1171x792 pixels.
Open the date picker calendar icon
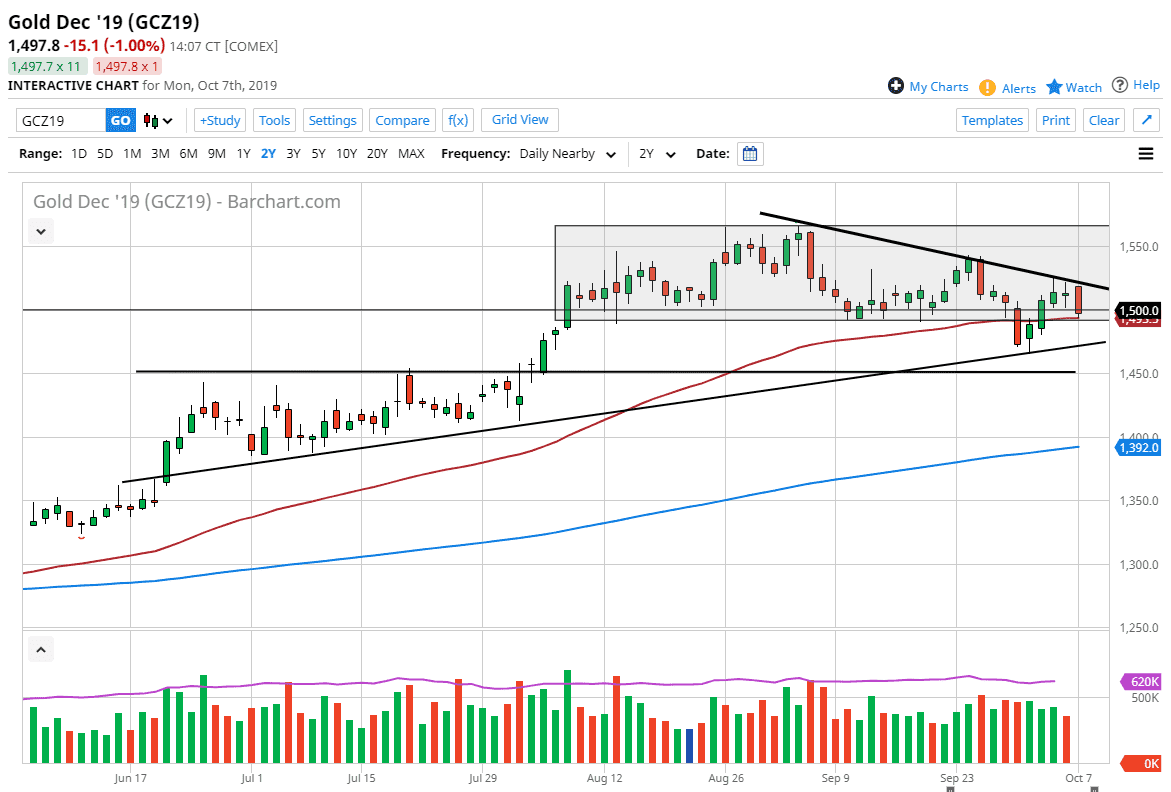click(750, 154)
